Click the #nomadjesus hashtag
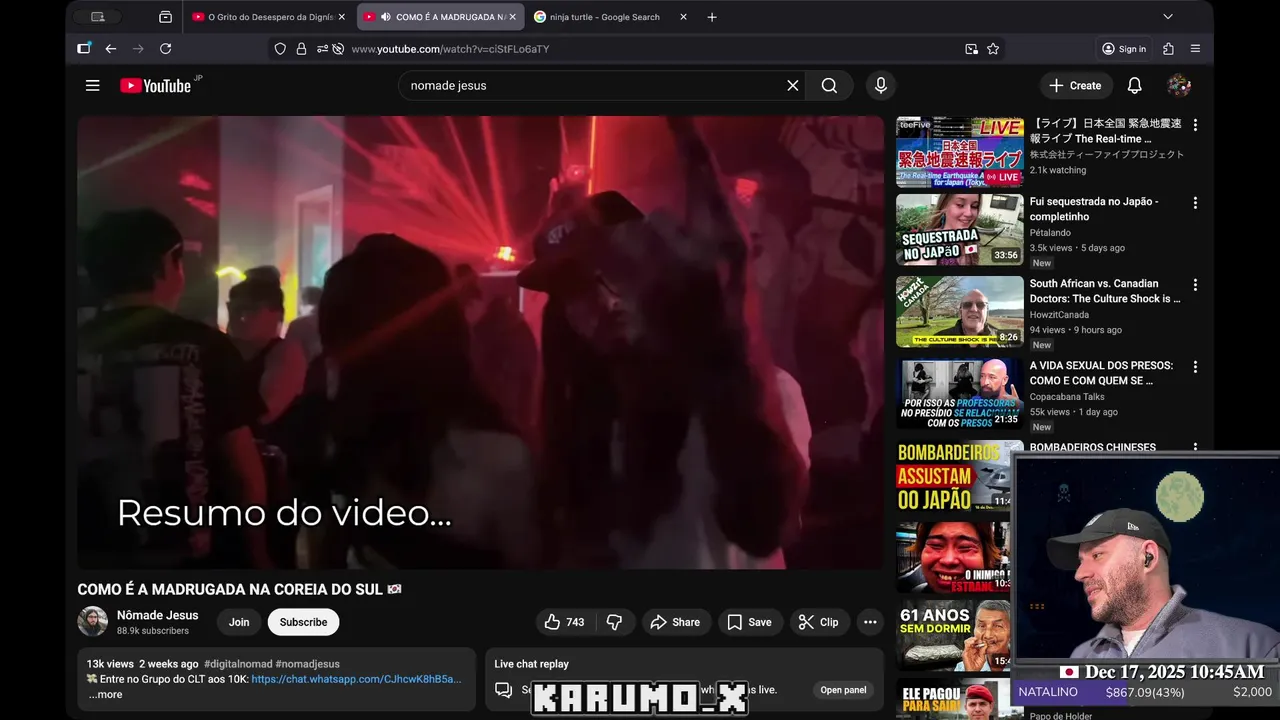1280x720 pixels. [x=308, y=664]
